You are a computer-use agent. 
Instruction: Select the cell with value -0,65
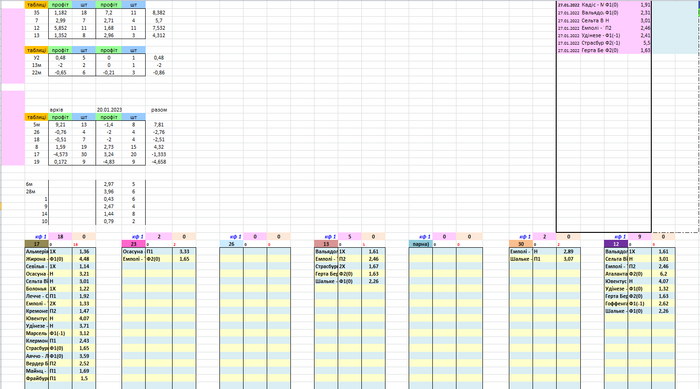pyautogui.click(x=60, y=72)
